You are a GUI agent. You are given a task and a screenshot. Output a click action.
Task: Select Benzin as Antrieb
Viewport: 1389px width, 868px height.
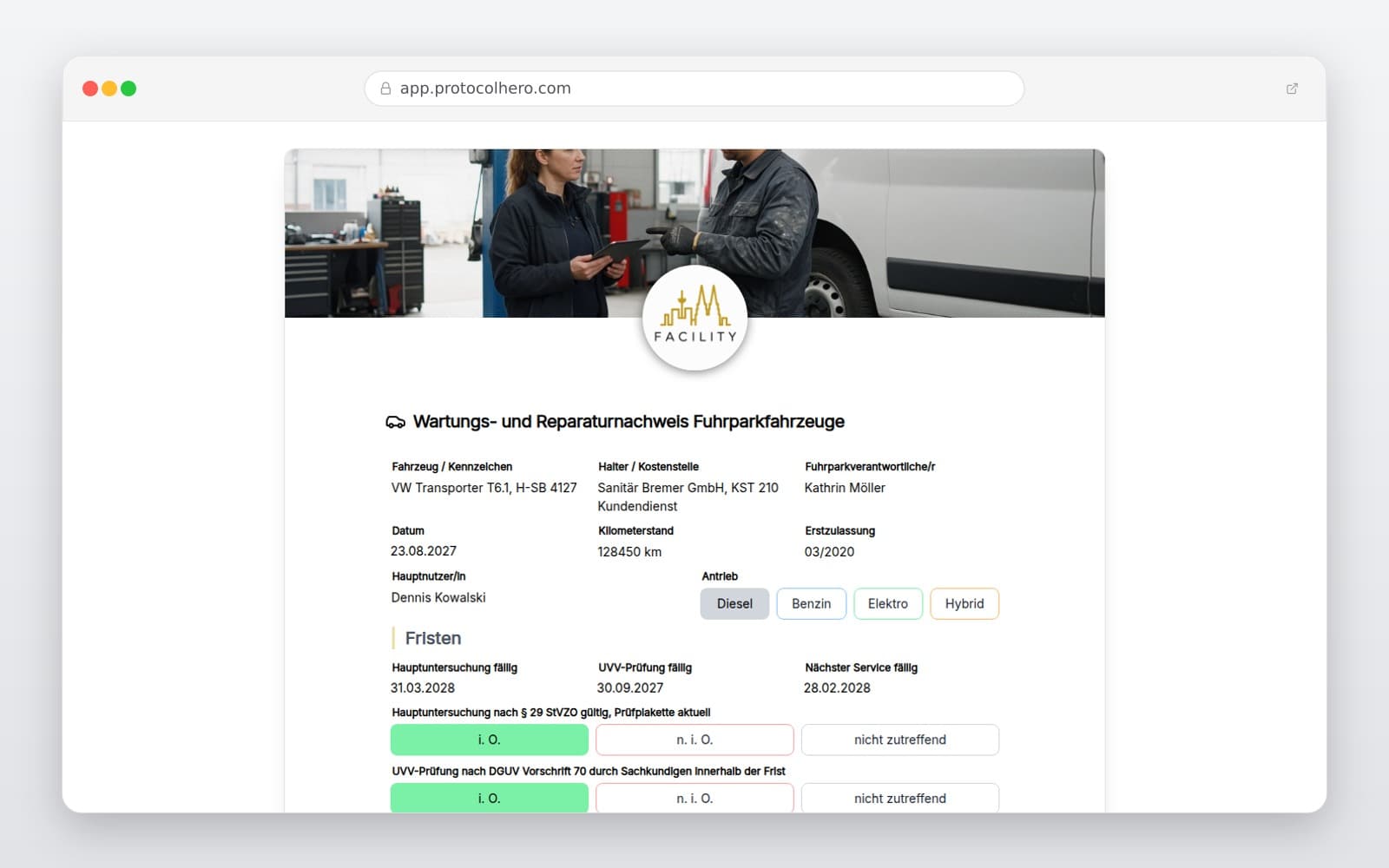point(811,604)
